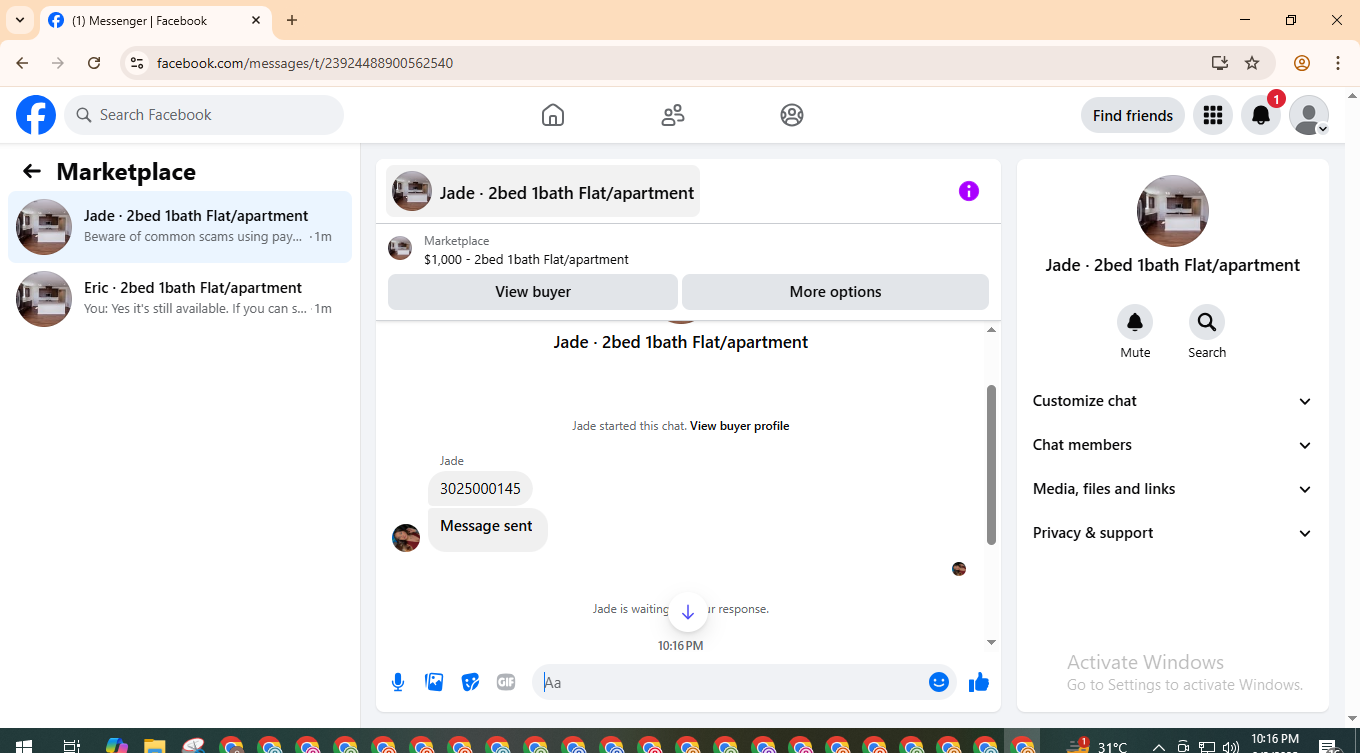Bookmark this page with the star
This screenshot has height=753, width=1360.
tap(1252, 63)
